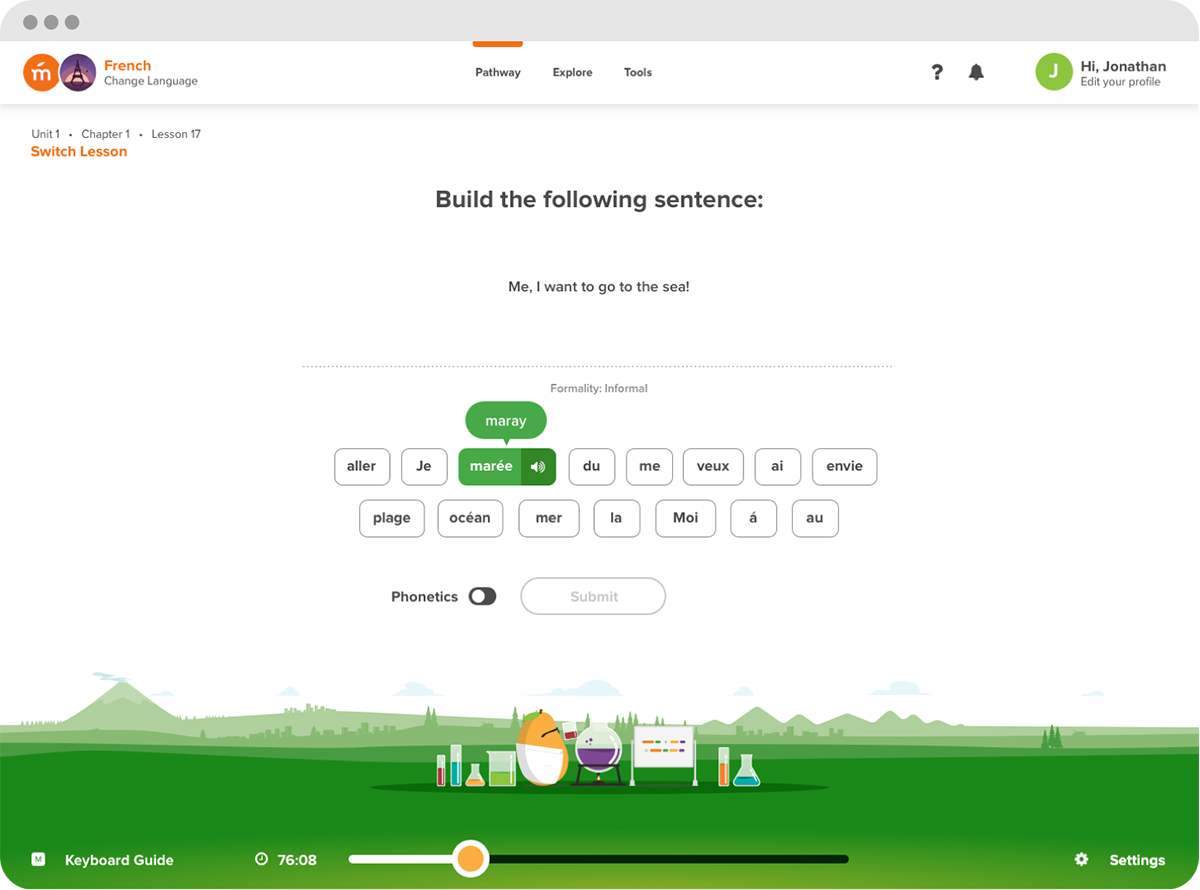Open help via the question mark icon
The image size is (1200, 890).
[937, 72]
